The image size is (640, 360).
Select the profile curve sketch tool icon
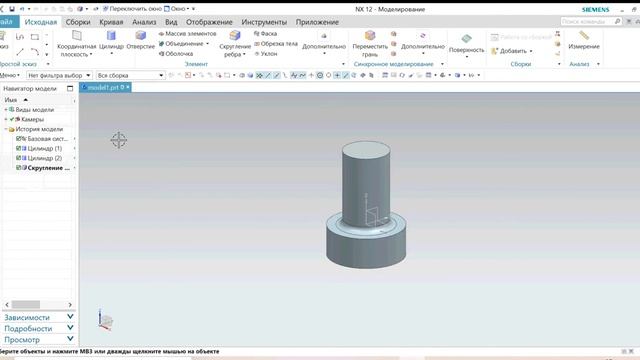20,37
